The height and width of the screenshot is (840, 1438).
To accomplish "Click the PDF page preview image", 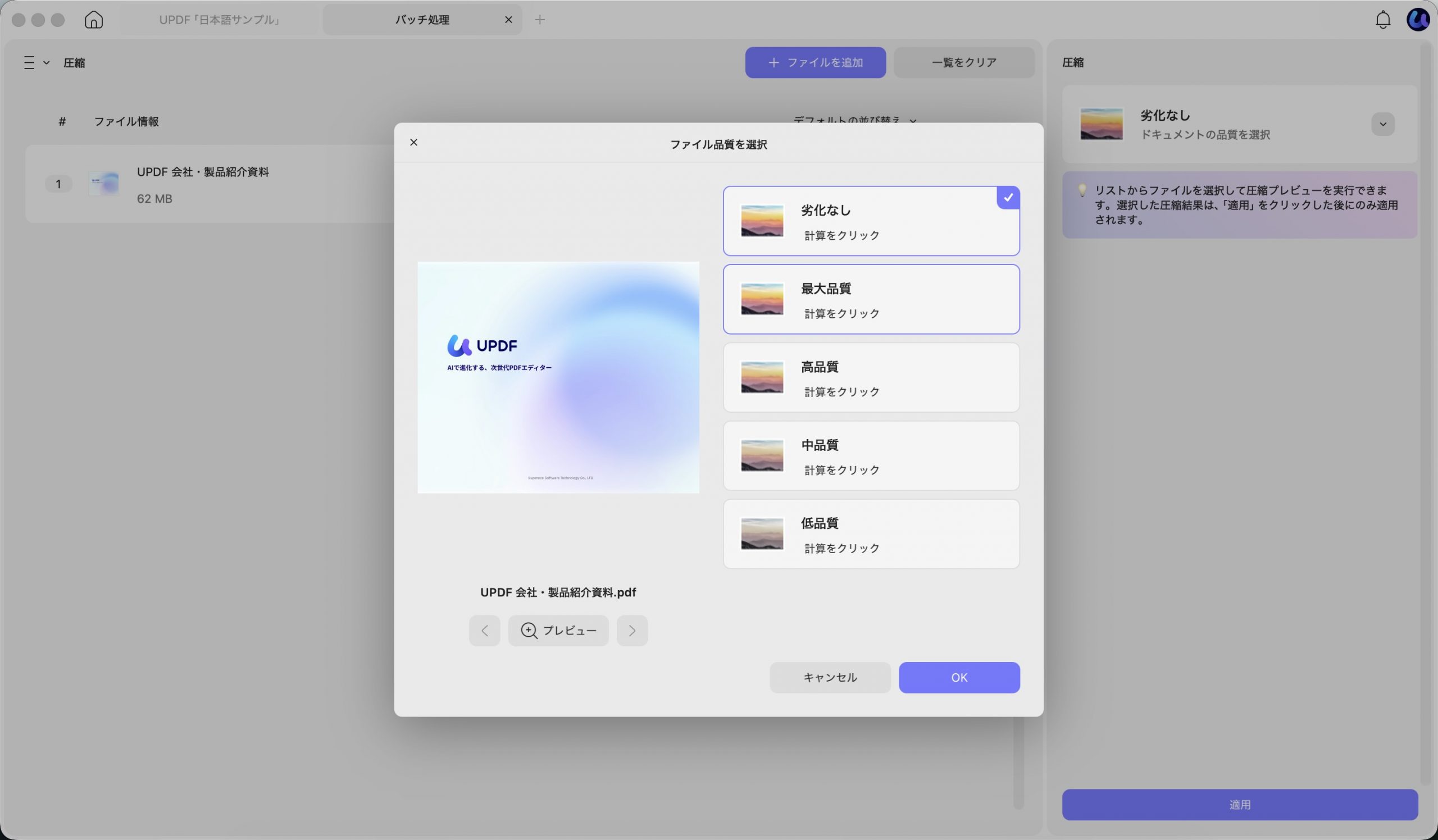I will click(558, 377).
